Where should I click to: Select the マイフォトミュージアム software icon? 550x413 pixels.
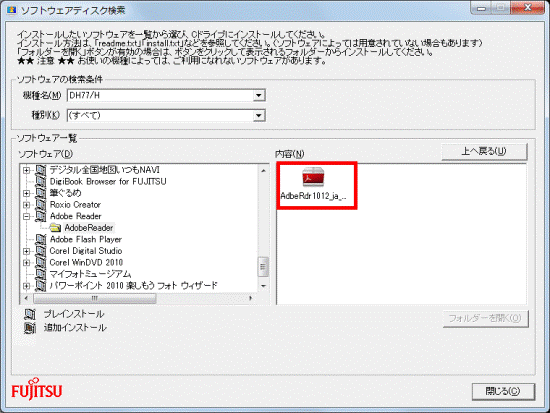point(41,274)
